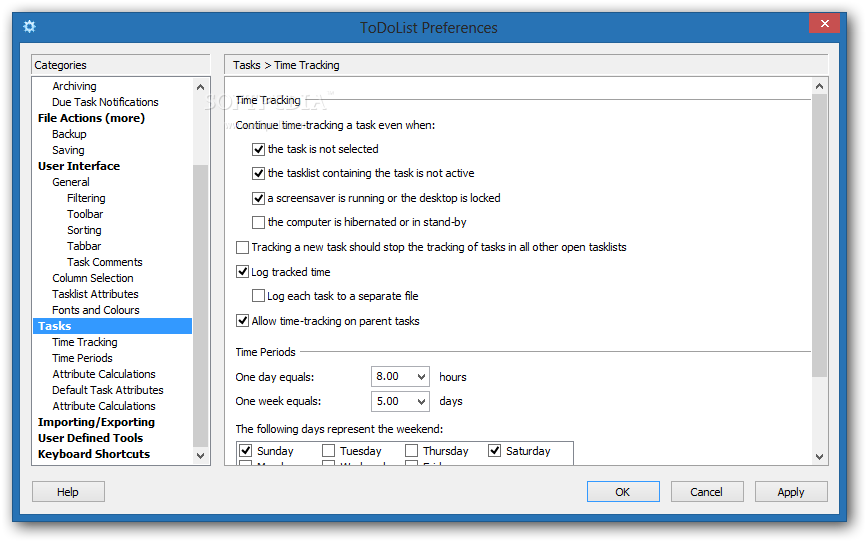Open the Sorting preferences
The height and width of the screenshot is (542, 867).
pyautogui.click(x=84, y=231)
